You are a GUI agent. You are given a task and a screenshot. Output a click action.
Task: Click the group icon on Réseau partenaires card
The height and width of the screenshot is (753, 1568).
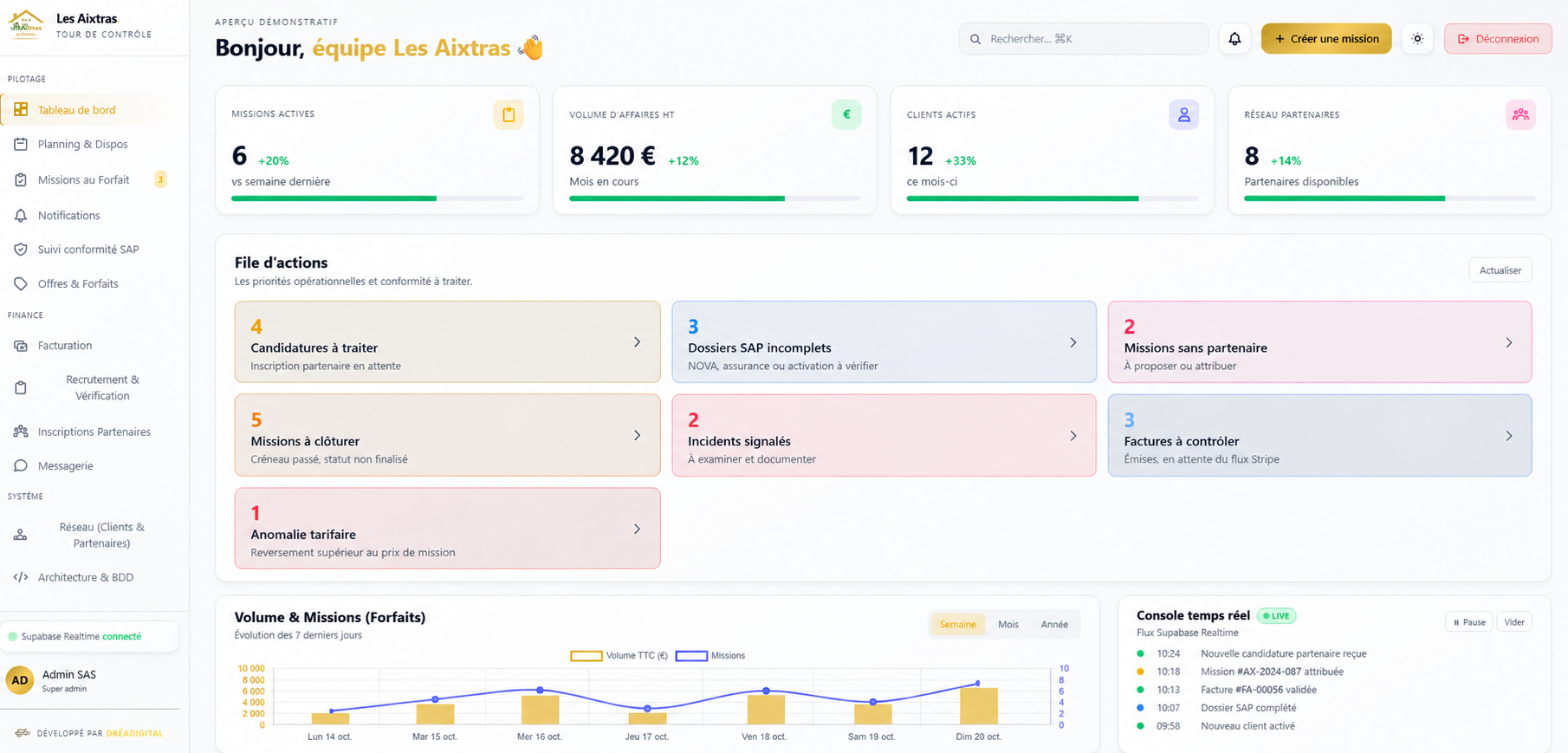tap(1520, 114)
